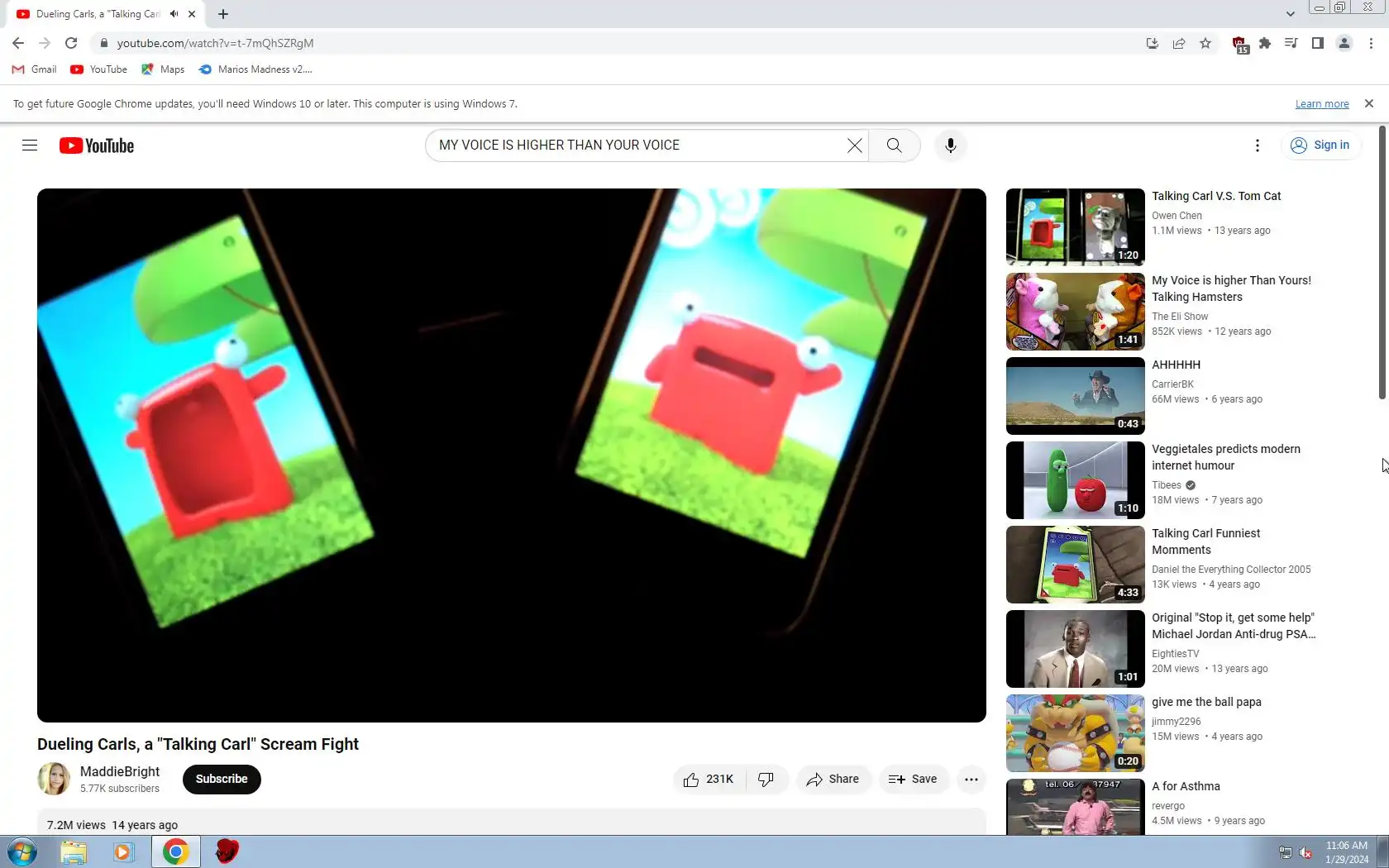Open the YouTube guide hamburger menu
The image size is (1389, 868).
(30, 145)
